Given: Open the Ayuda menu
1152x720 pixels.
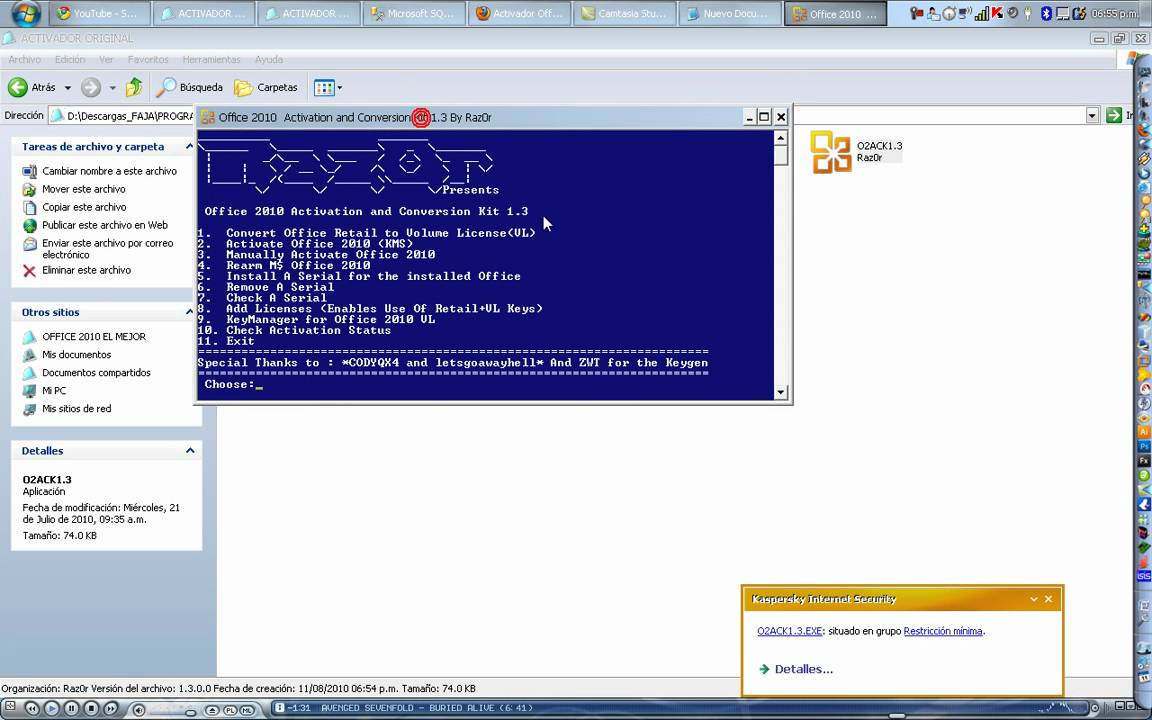Looking at the screenshot, I should tap(268, 60).
